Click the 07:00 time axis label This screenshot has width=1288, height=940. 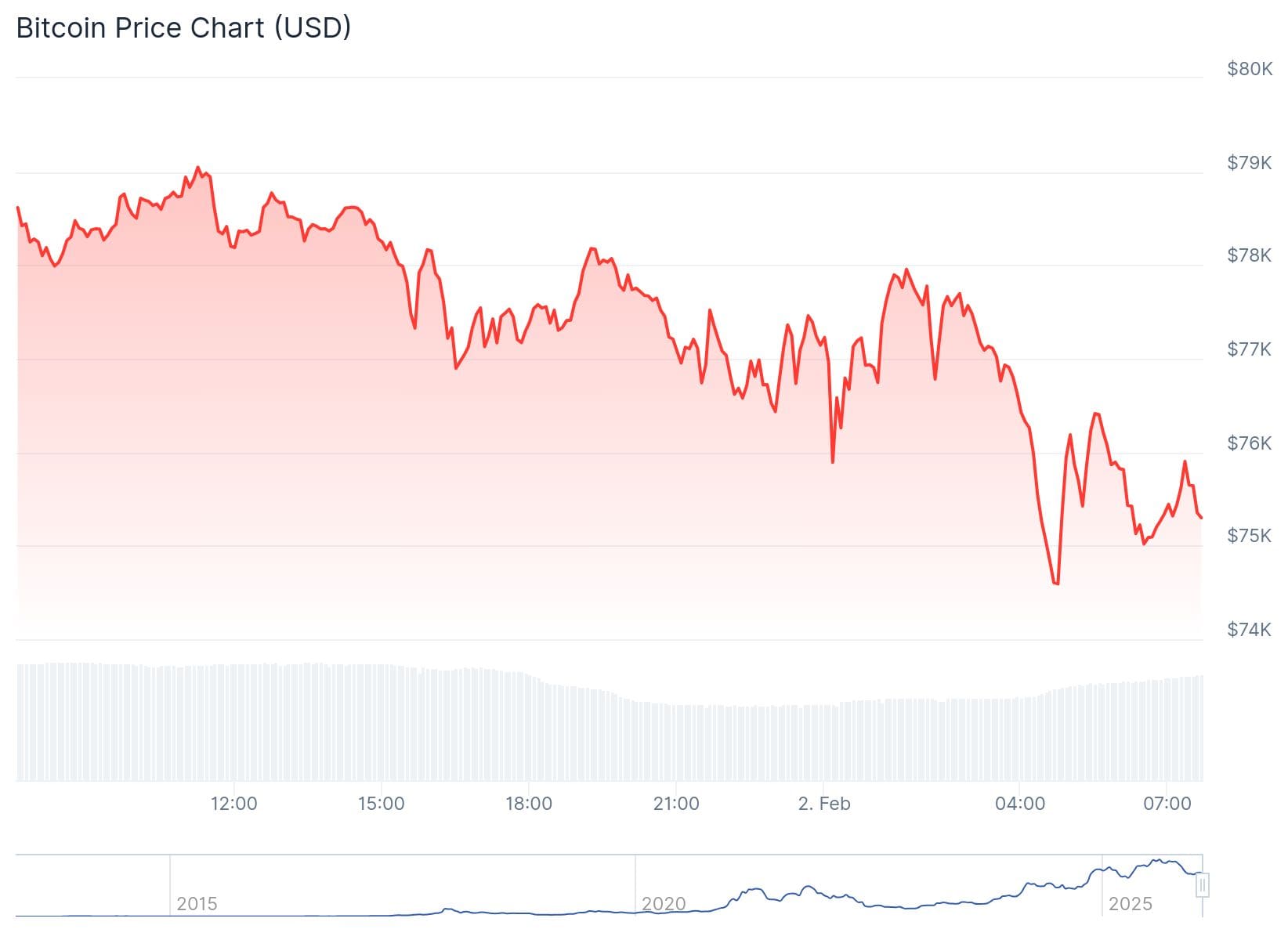[1167, 804]
